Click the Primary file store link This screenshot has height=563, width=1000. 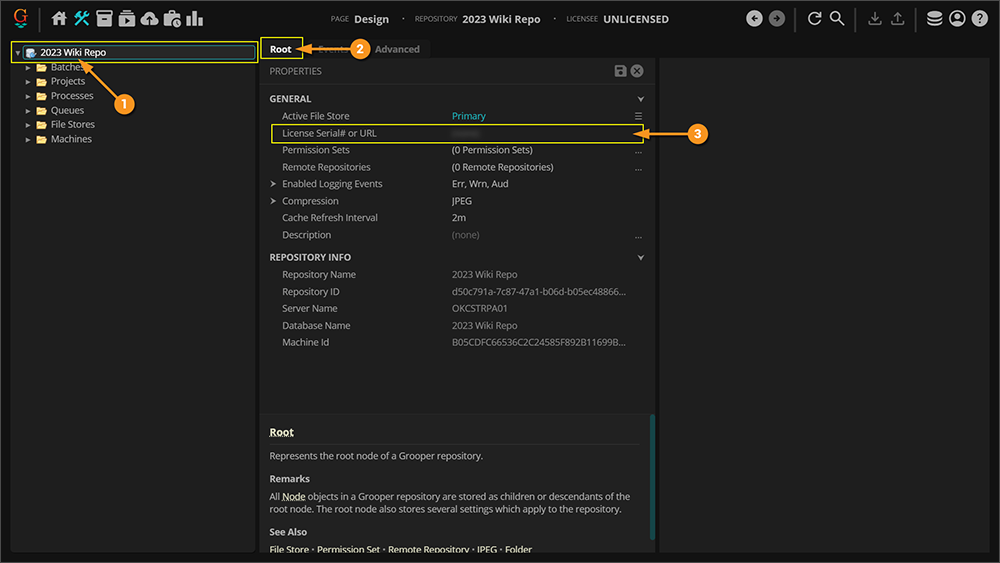[x=468, y=116]
